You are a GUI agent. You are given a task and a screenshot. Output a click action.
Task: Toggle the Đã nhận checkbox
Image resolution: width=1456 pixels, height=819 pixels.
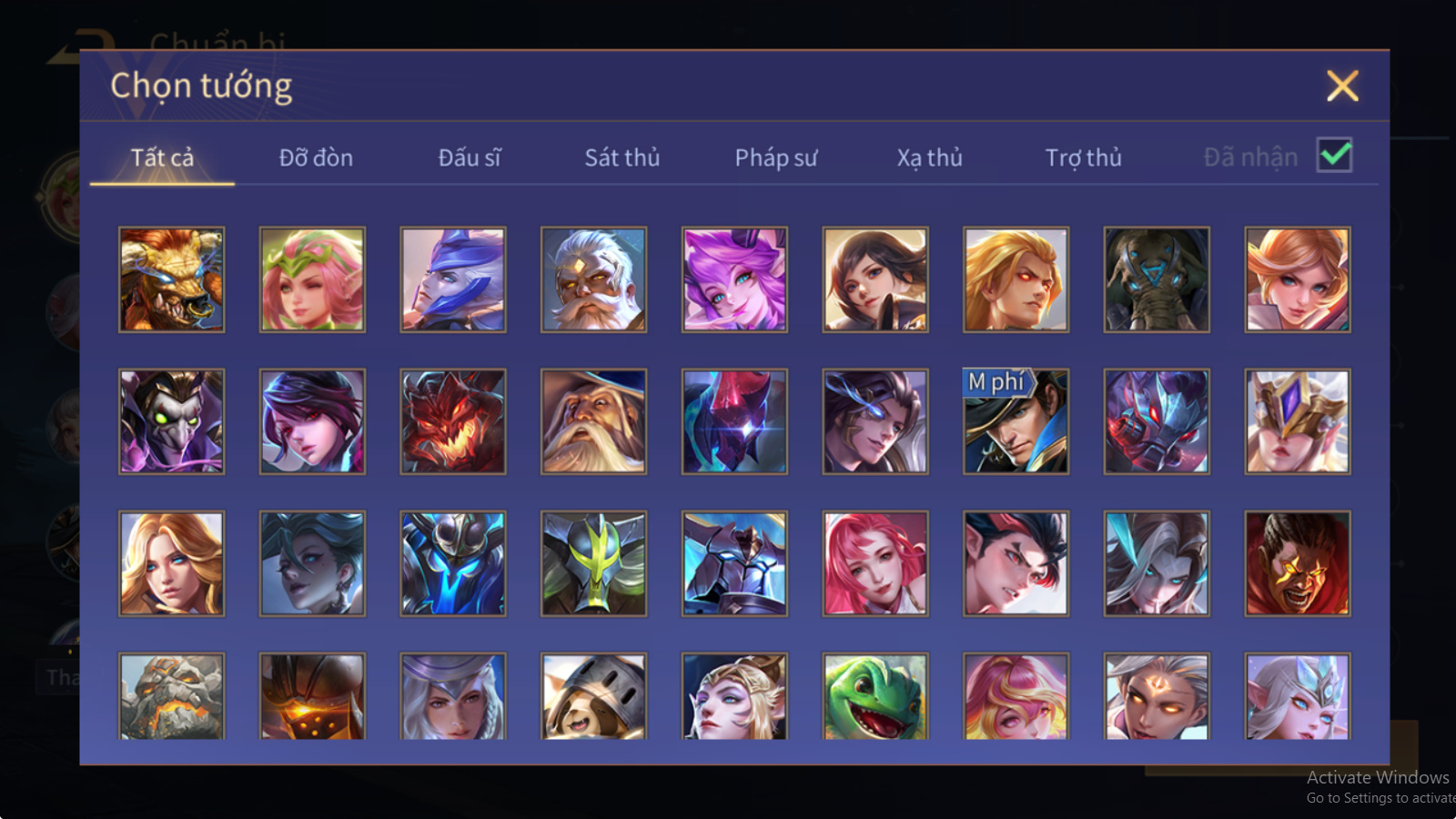point(1335,155)
